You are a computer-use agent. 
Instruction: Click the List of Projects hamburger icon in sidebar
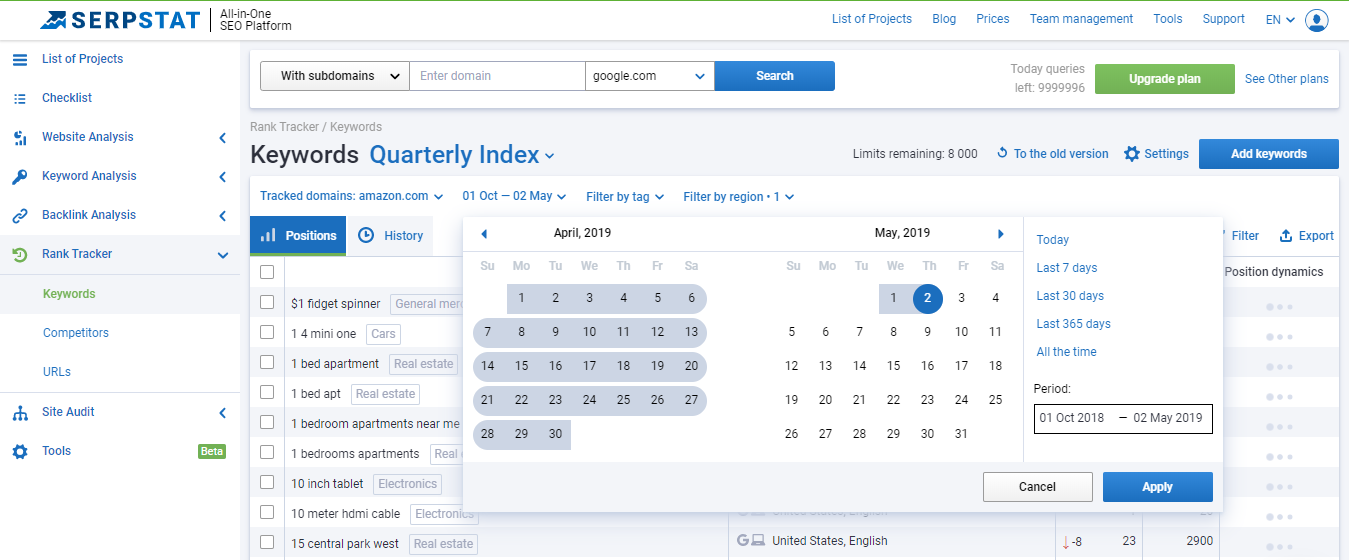point(20,59)
